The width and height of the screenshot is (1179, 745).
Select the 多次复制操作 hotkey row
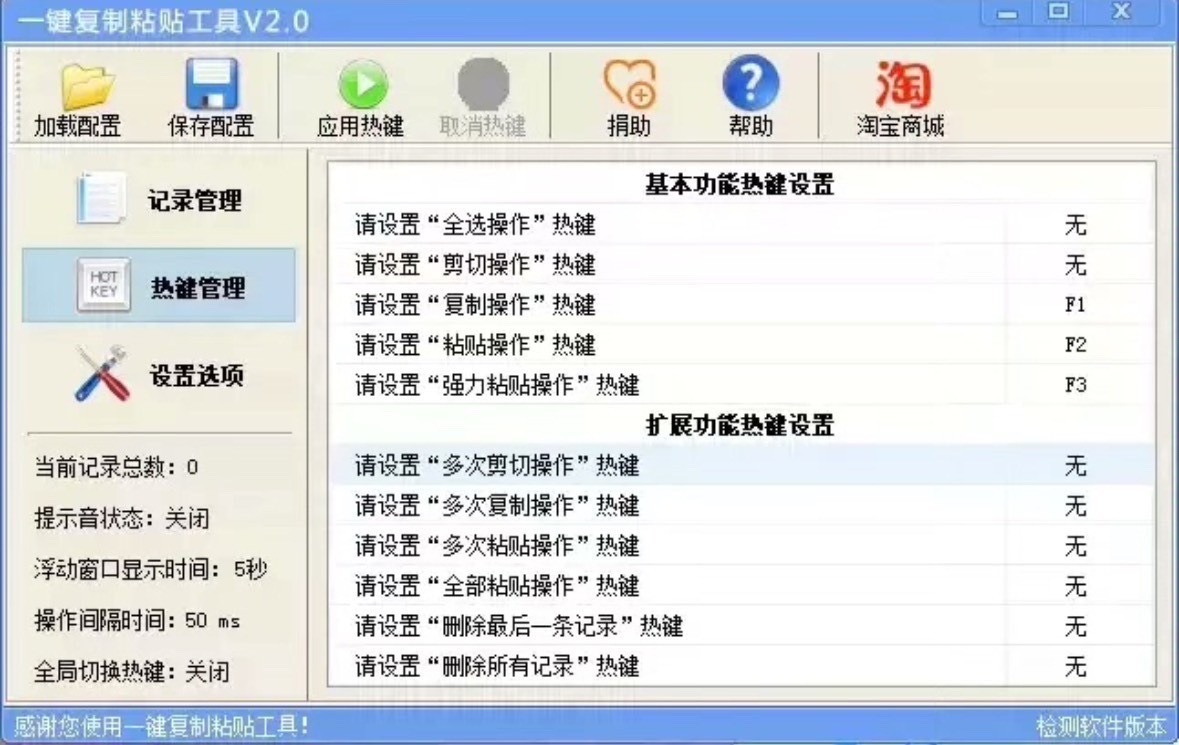743,505
